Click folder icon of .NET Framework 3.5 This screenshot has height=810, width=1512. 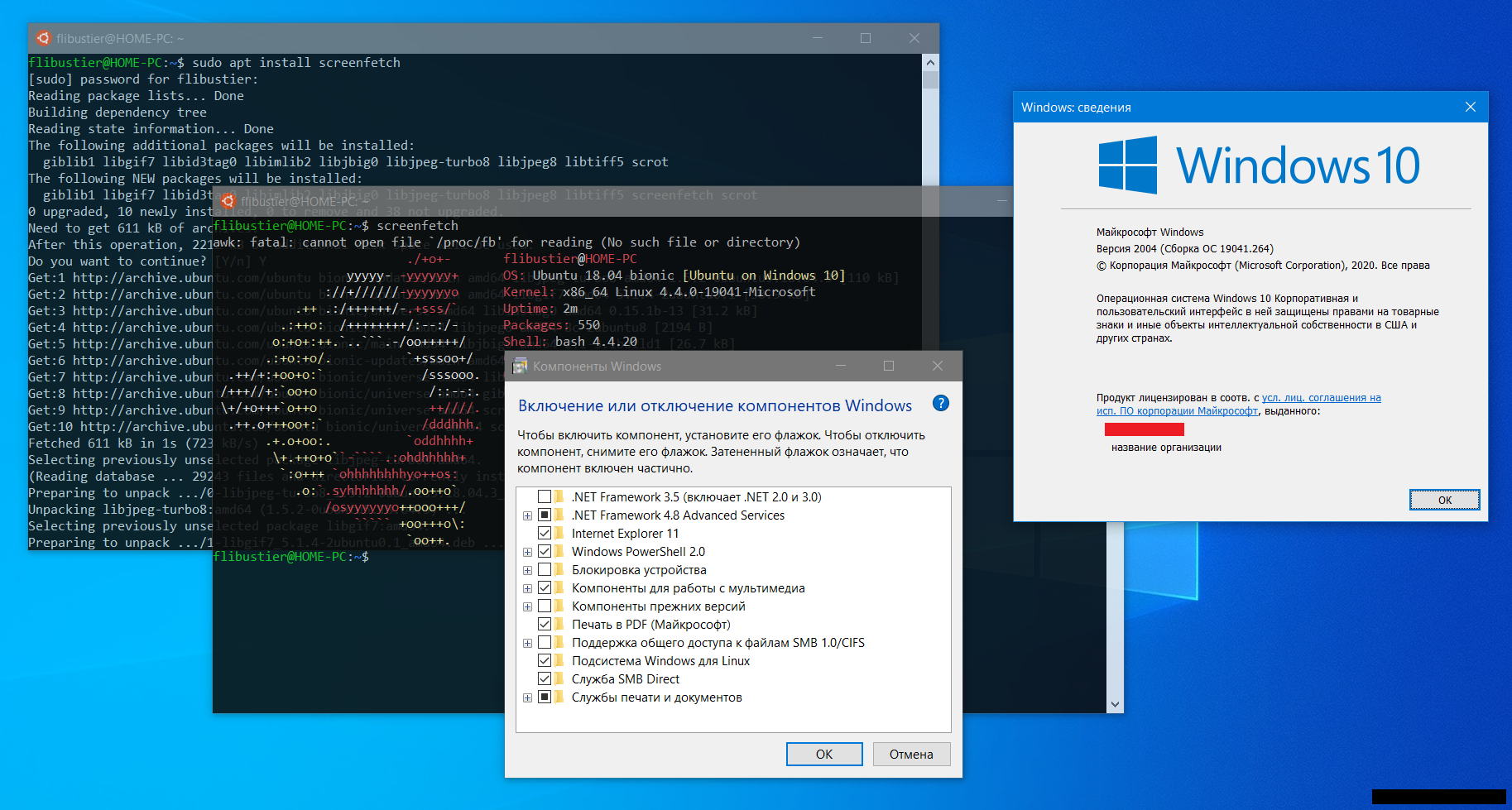tap(560, 496)
